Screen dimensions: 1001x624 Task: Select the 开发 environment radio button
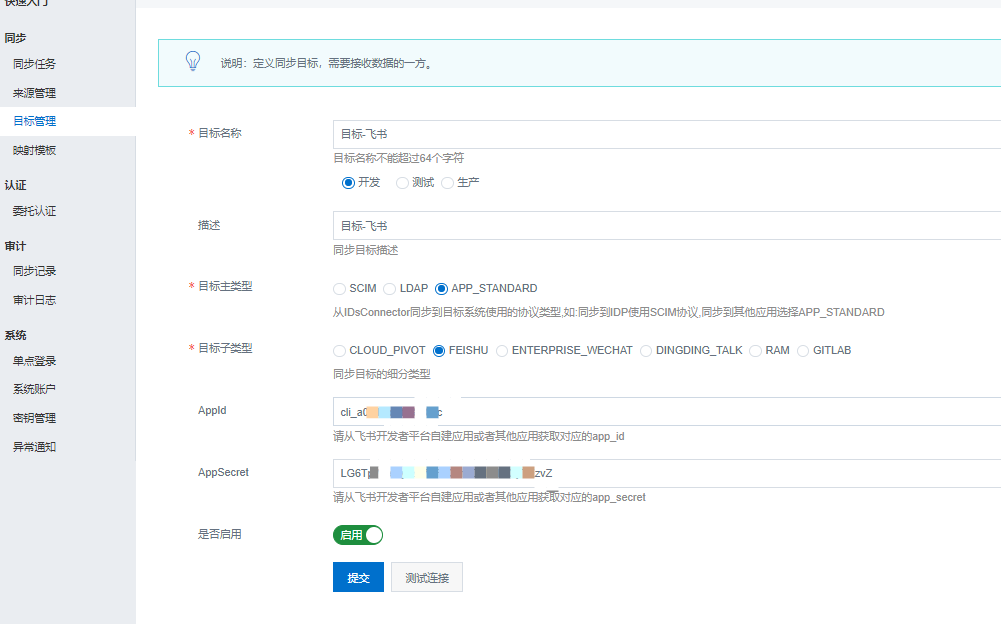click(348, 183)
